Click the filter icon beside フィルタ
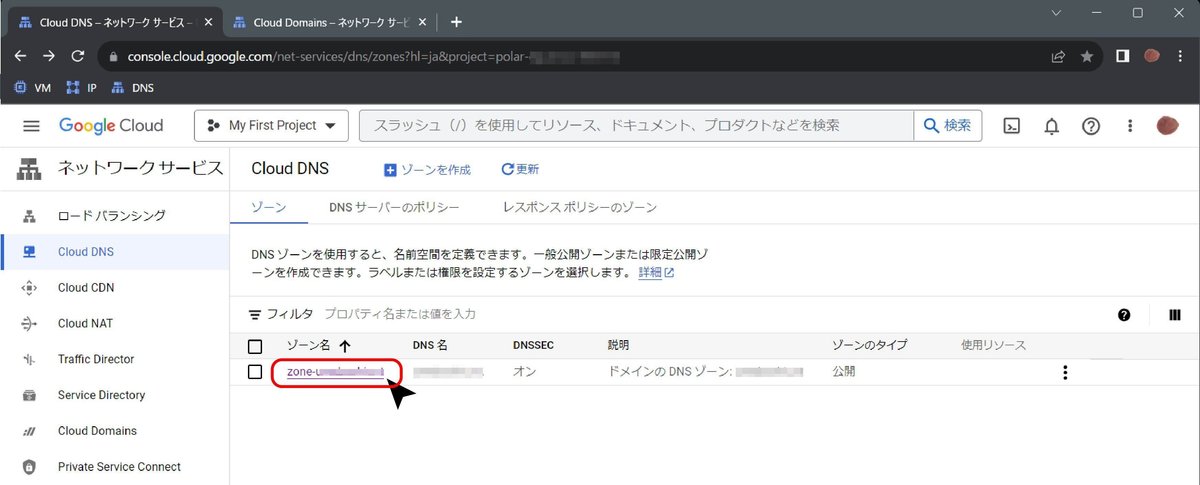Image resolution: width=1200 pixels, height=485 pixels. click(x=255, y=314)
